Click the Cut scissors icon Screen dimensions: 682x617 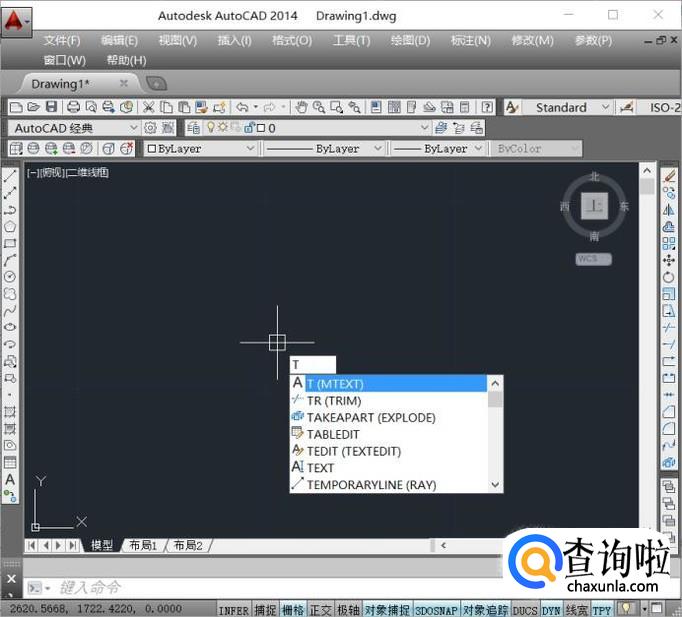click(148, 107)
